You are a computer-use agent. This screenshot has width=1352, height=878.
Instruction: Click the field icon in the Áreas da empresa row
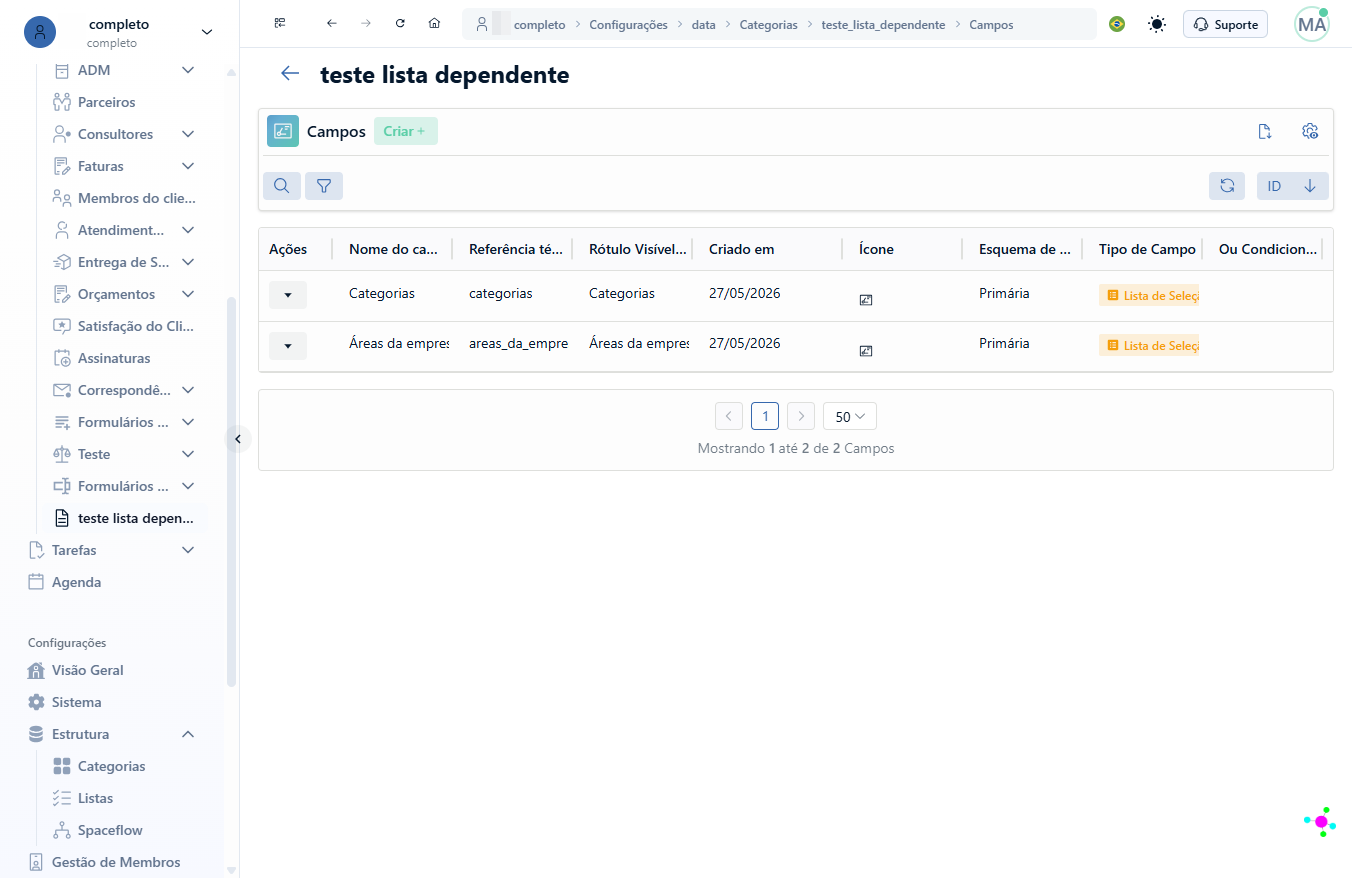click(x=866, y=350)
